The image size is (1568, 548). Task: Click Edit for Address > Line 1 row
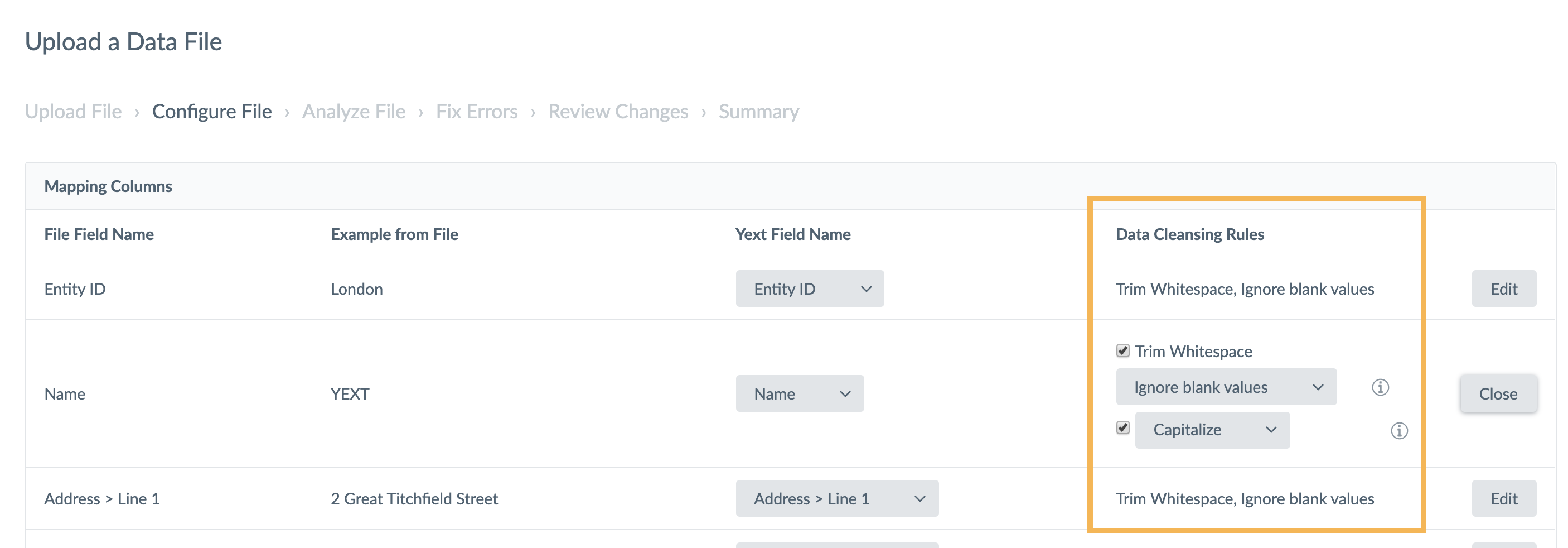click(1503, 499)
